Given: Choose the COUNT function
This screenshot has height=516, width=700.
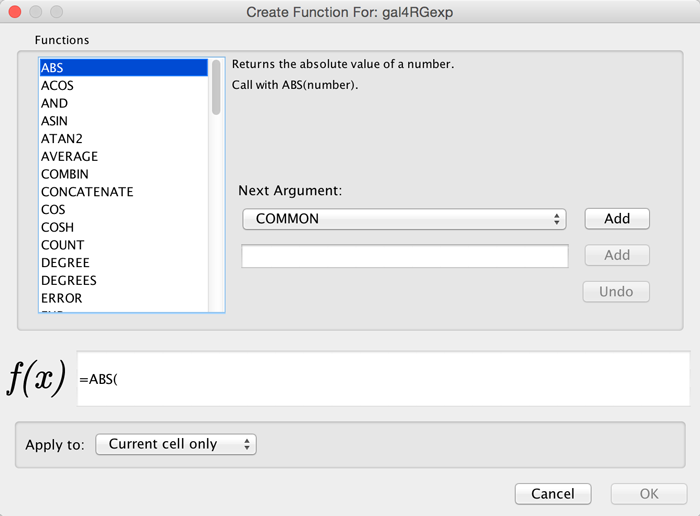Looking at the screenshot, I should [62, 245].
